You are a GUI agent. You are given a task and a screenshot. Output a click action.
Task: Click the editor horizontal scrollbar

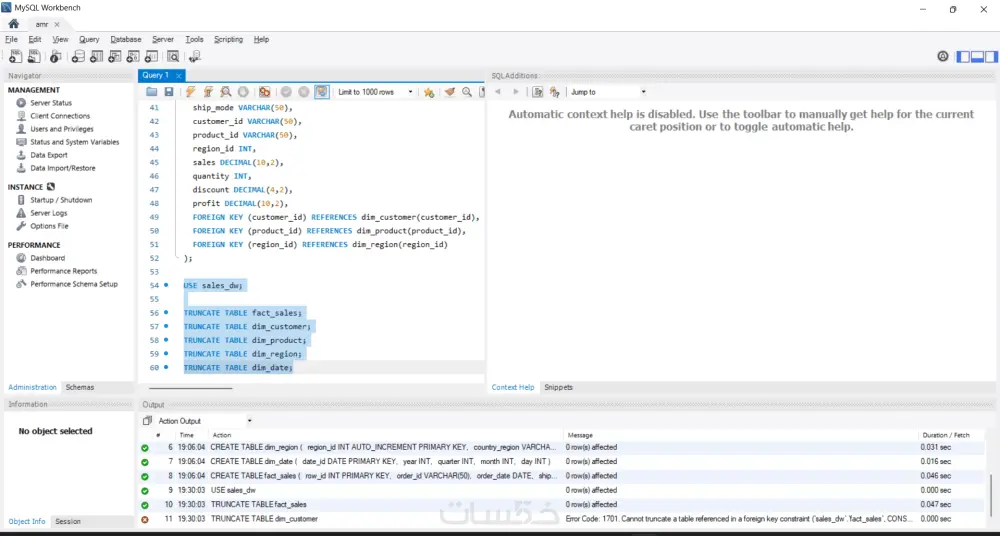pyautogui.click(x=191, y=387)
